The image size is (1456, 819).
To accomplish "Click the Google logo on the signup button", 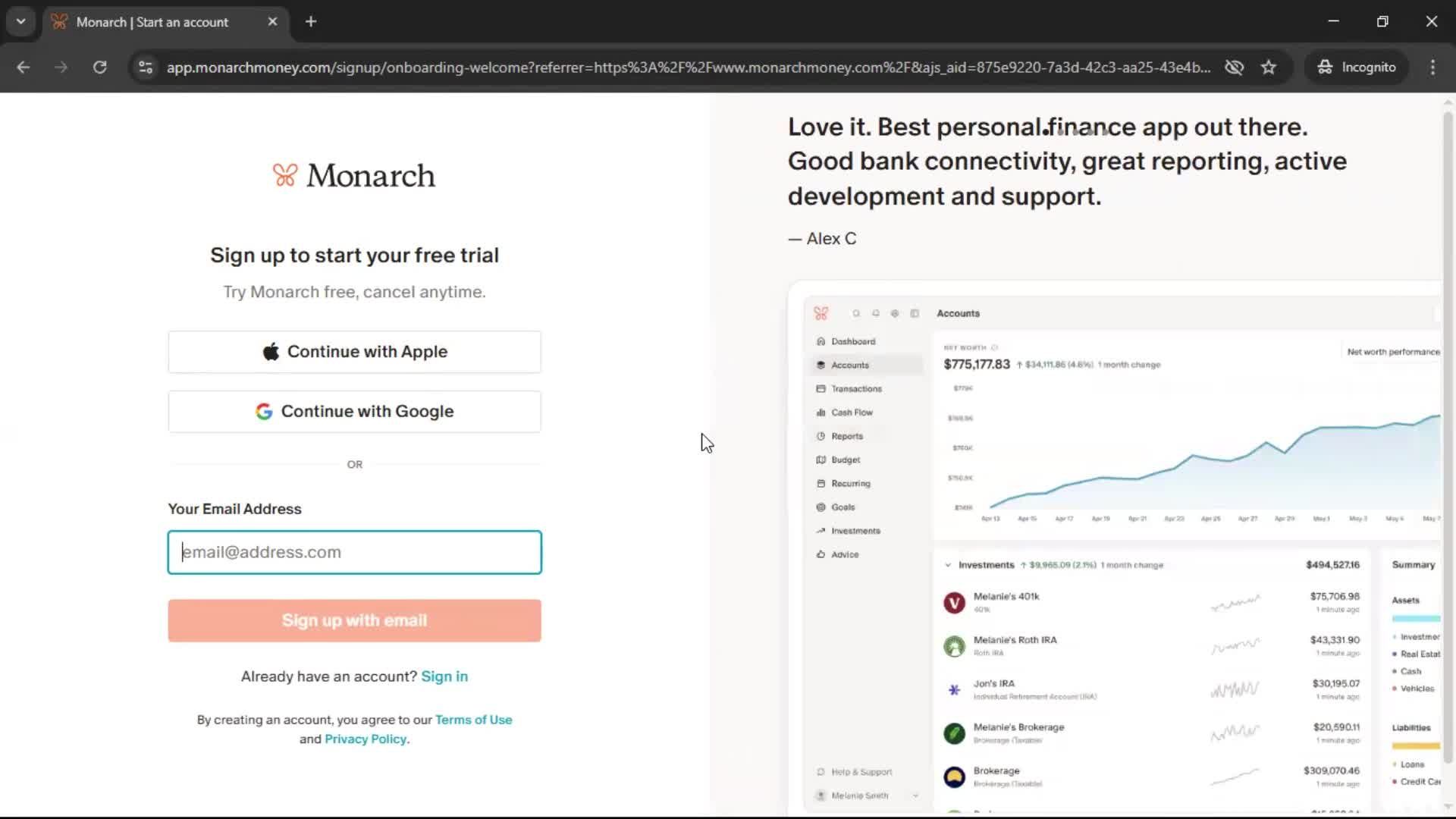I will coord(263,411).
